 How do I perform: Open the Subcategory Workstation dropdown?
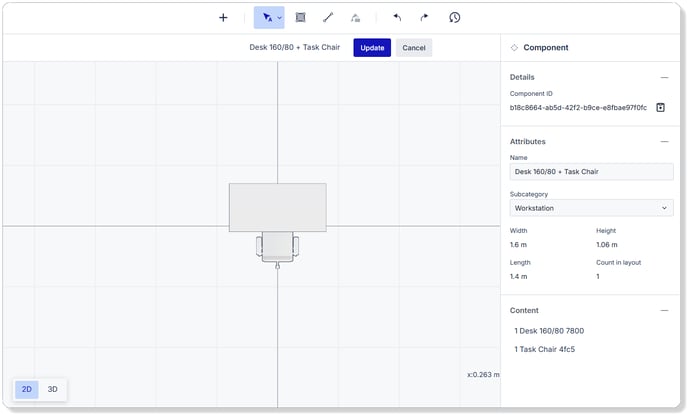(x=591, y=208)
